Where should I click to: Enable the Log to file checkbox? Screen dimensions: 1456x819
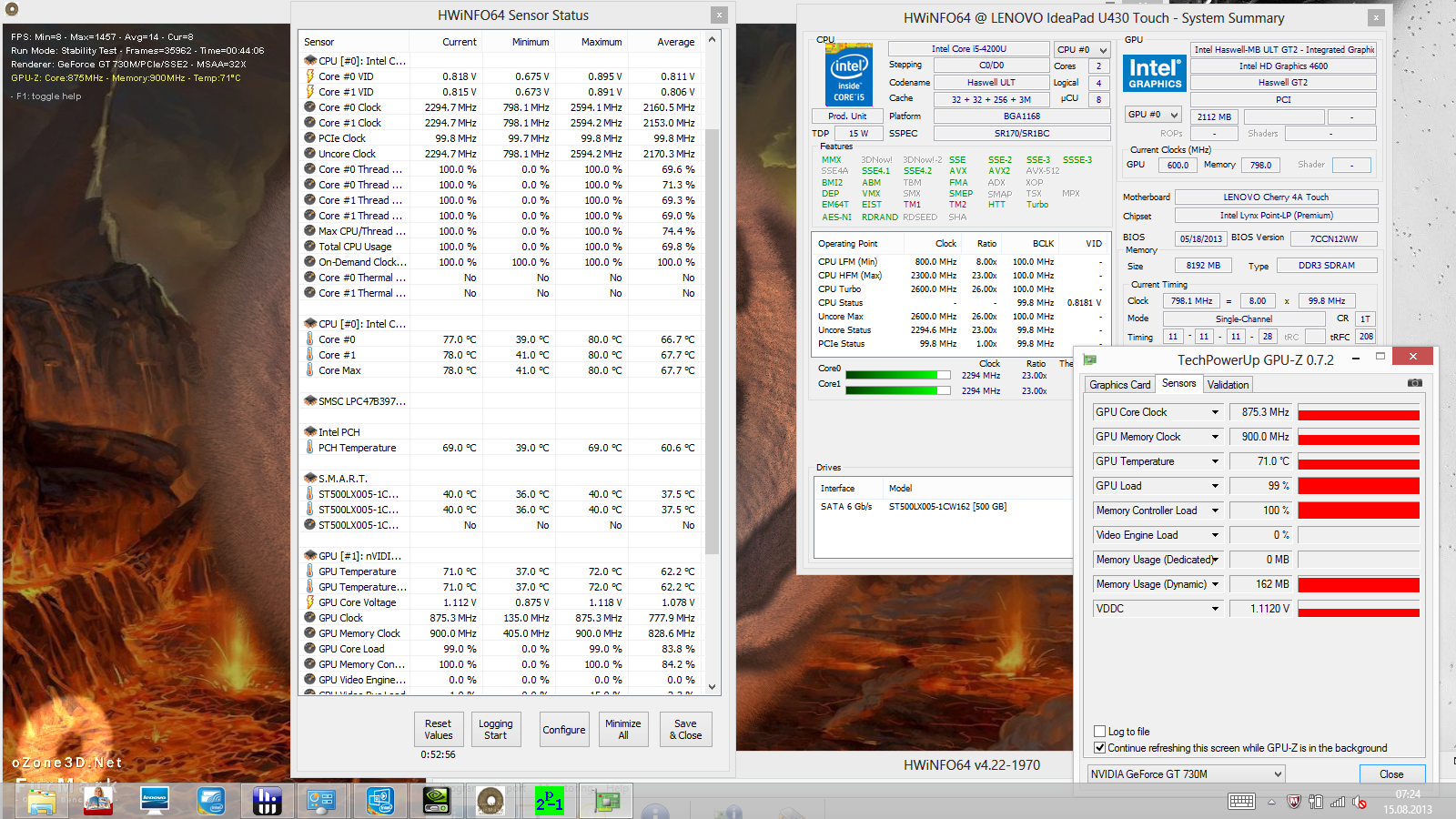coord(1100,732)
